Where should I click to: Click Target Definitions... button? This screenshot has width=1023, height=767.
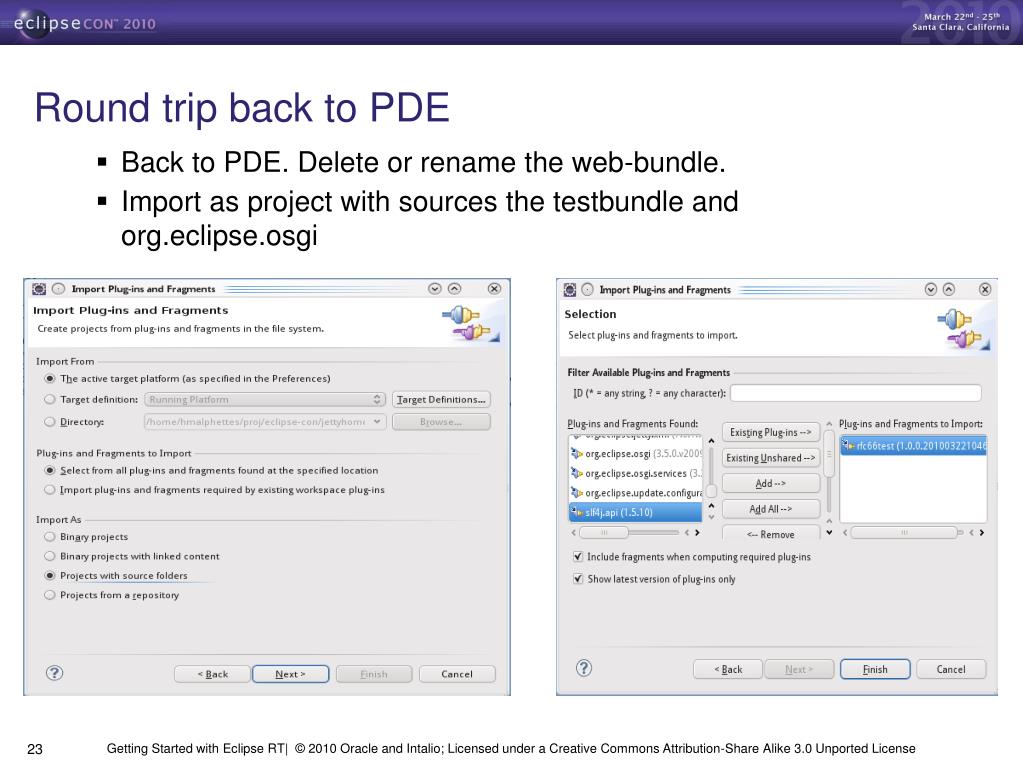click(x=441, y=399)
